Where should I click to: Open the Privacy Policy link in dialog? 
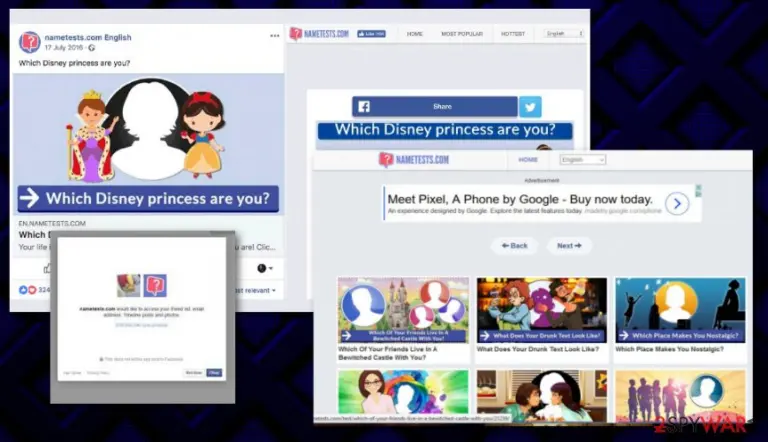pos(98,373)
